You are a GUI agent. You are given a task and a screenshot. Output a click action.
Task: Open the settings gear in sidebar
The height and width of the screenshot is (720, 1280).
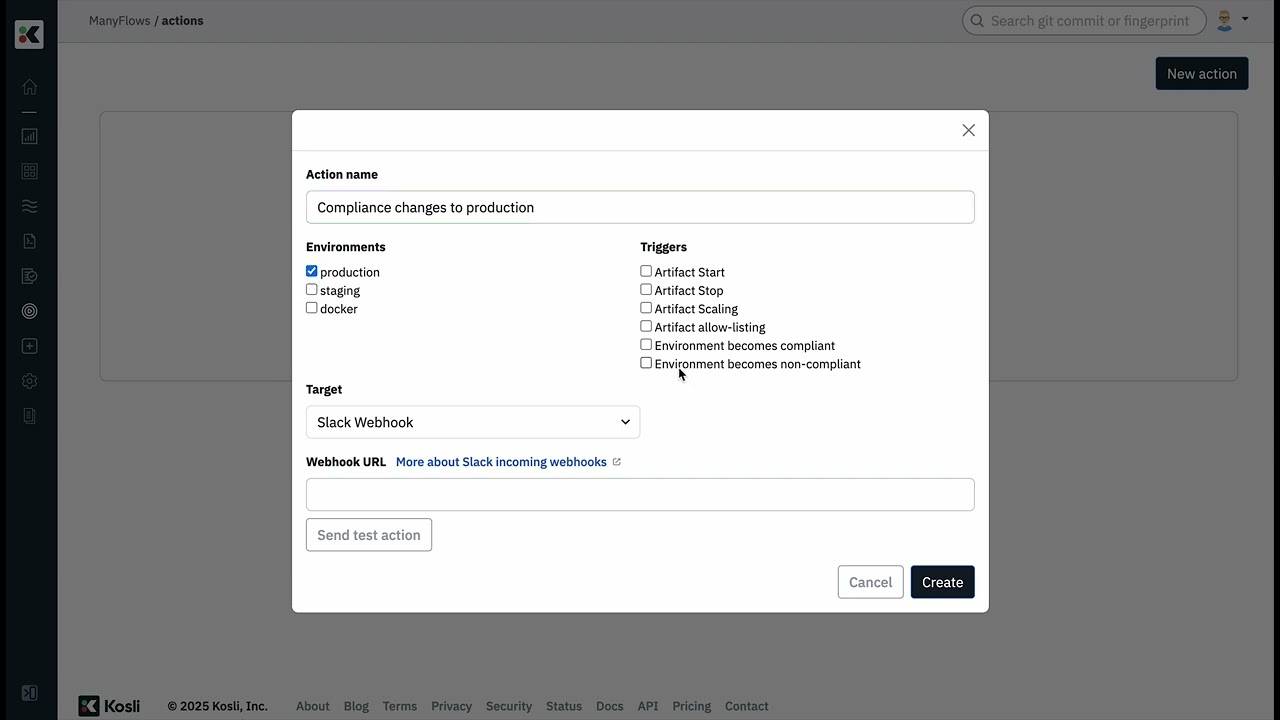point(29,381)
